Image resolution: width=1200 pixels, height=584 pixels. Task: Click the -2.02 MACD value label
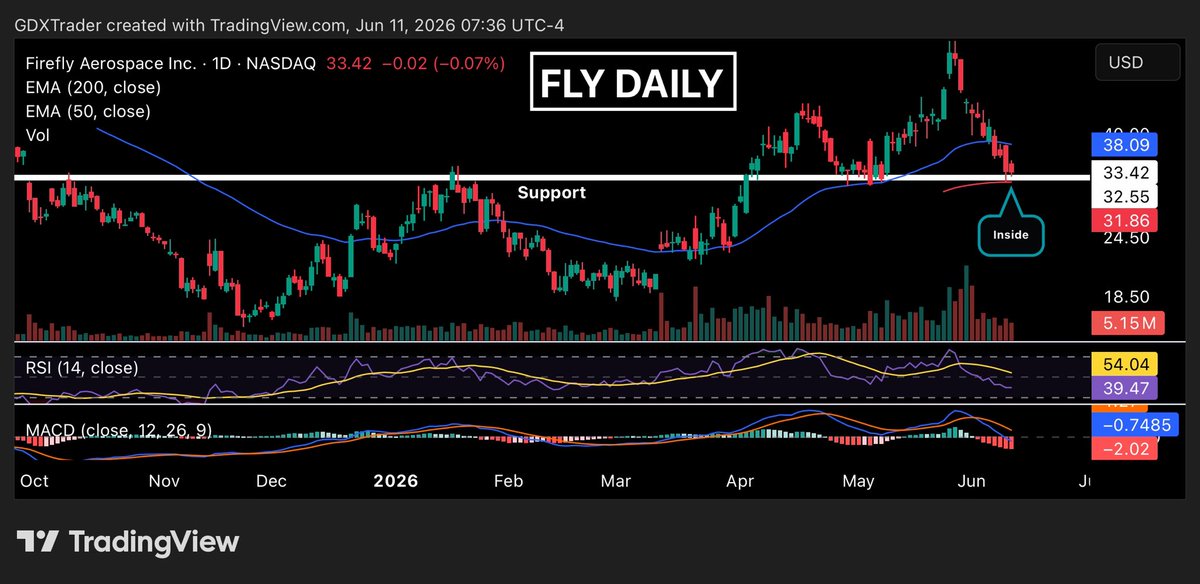[1123, 449]
